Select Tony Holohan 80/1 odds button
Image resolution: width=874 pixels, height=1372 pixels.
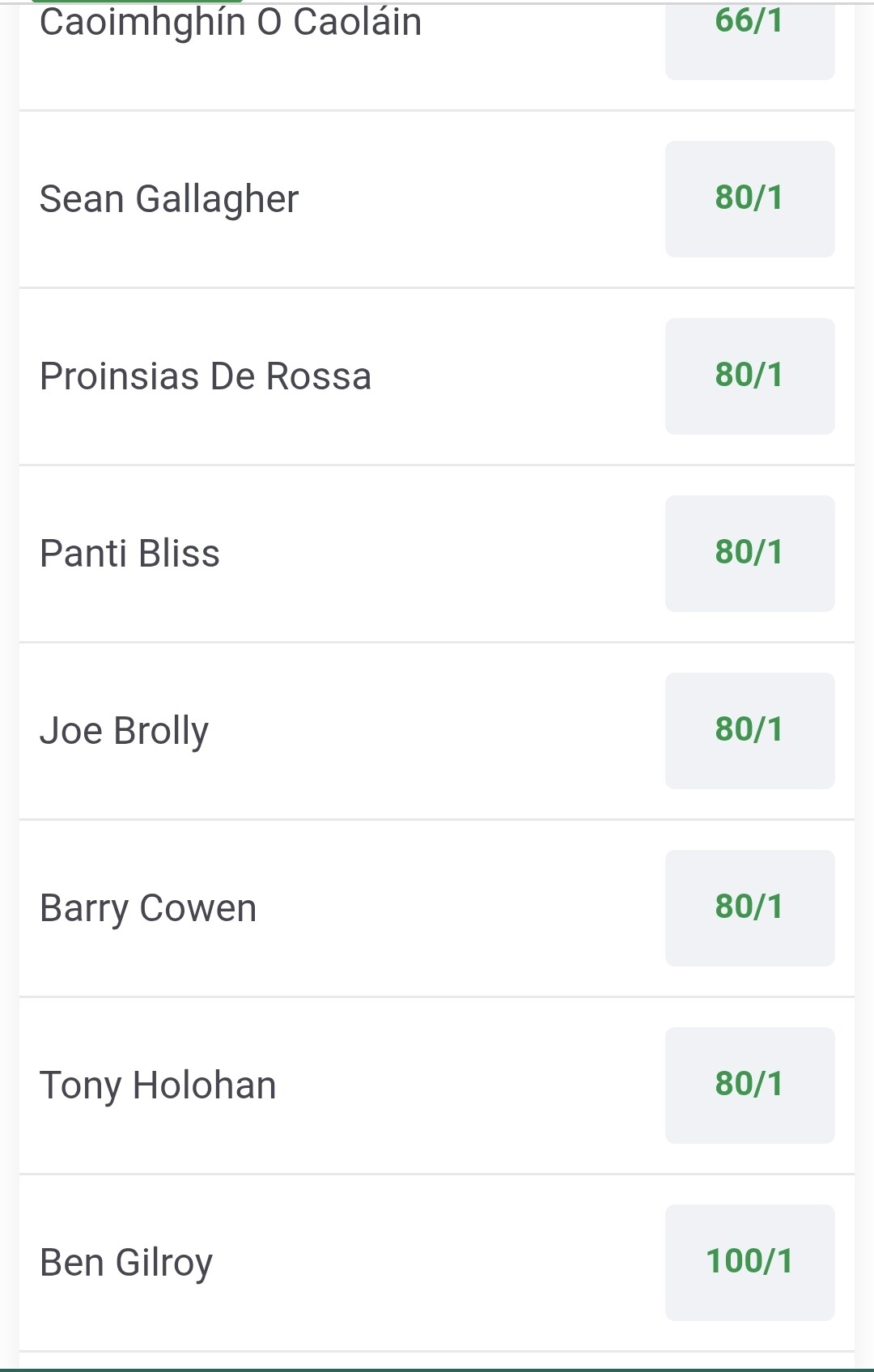coord(749,1085)
